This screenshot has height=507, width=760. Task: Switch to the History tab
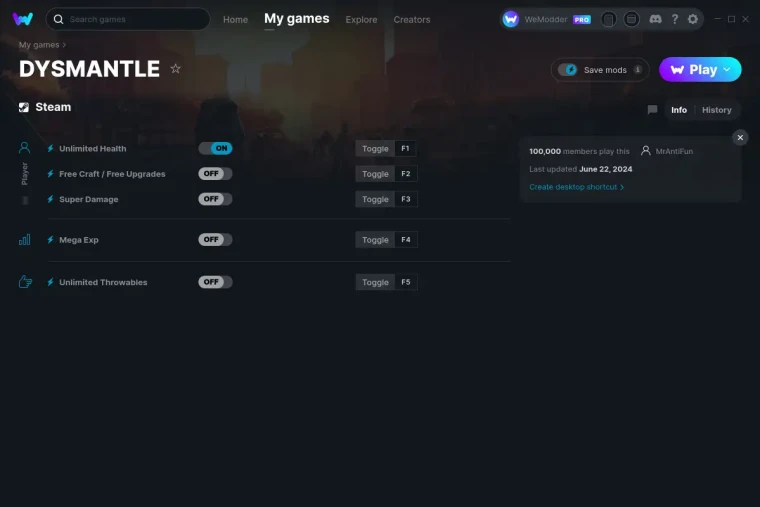716,110
